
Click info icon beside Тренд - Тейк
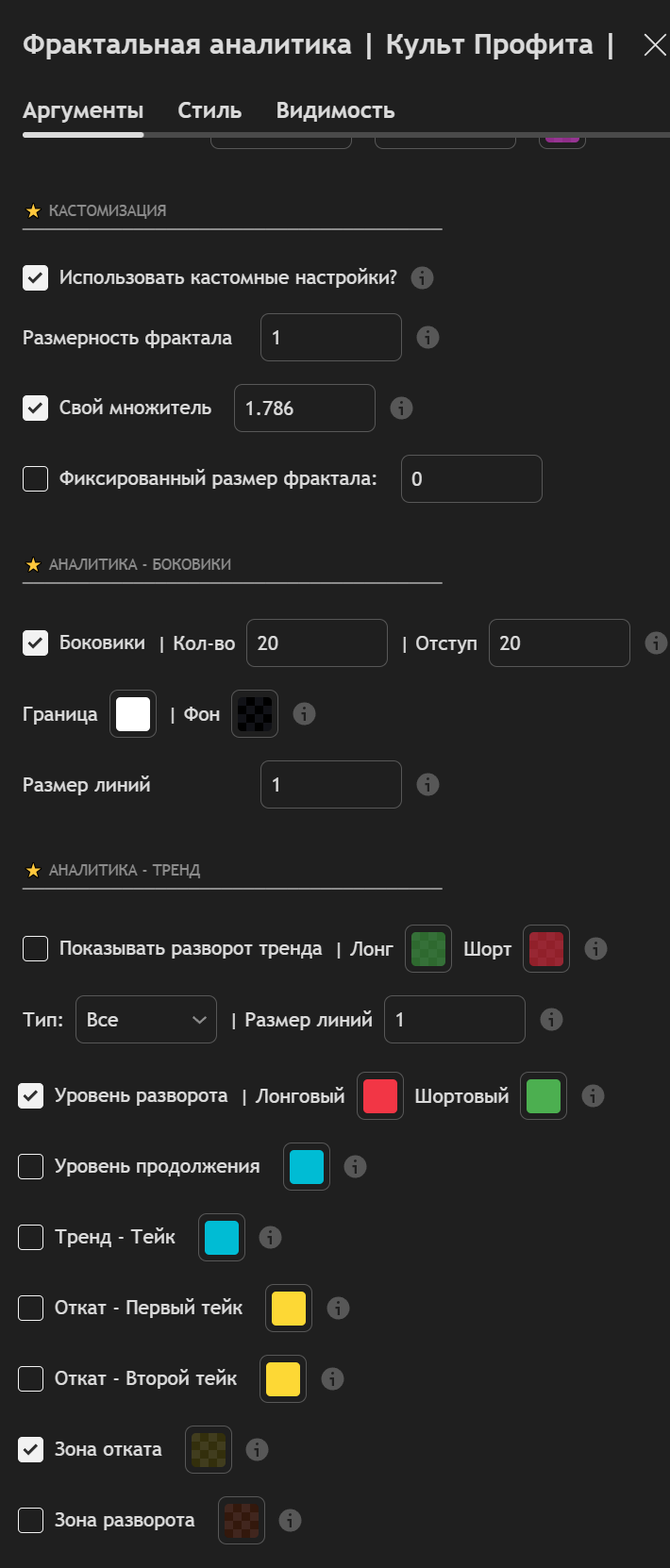tap(270, 1238)
